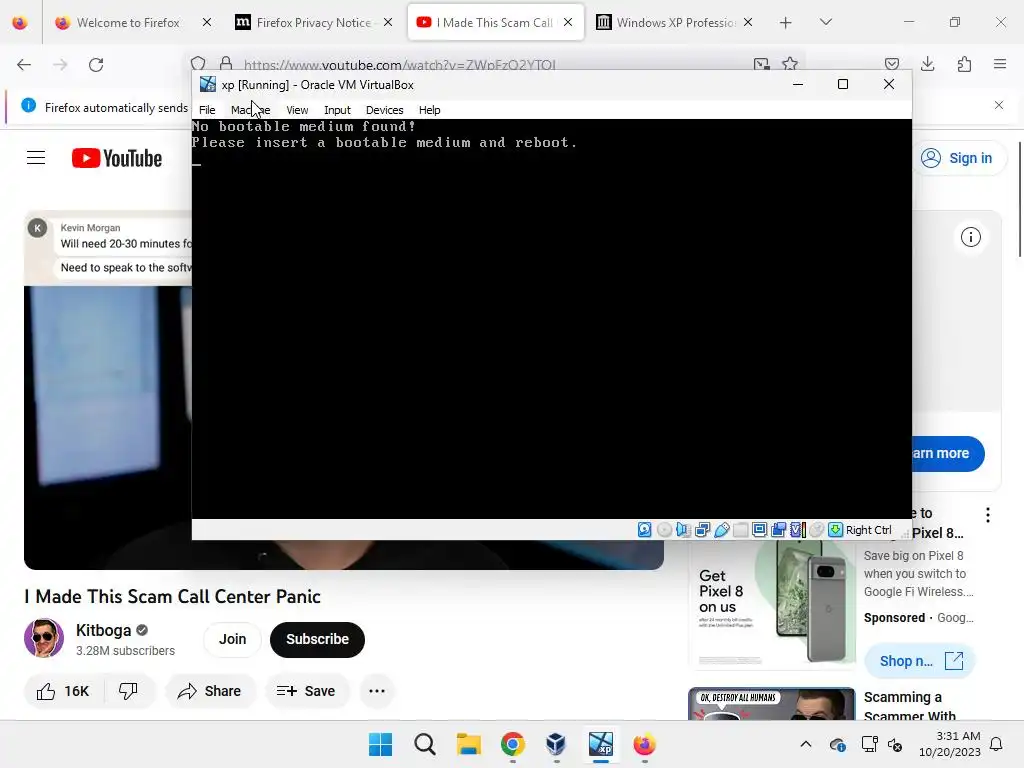
Task: Open the notifications bell in taskbar
Action: [997, 744]
